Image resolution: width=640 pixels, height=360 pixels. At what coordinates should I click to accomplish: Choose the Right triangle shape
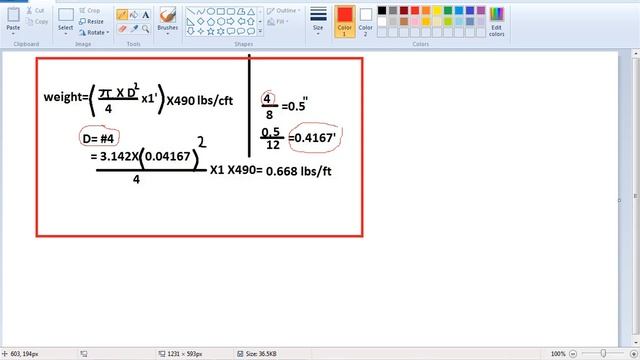[x=191, y=21]
